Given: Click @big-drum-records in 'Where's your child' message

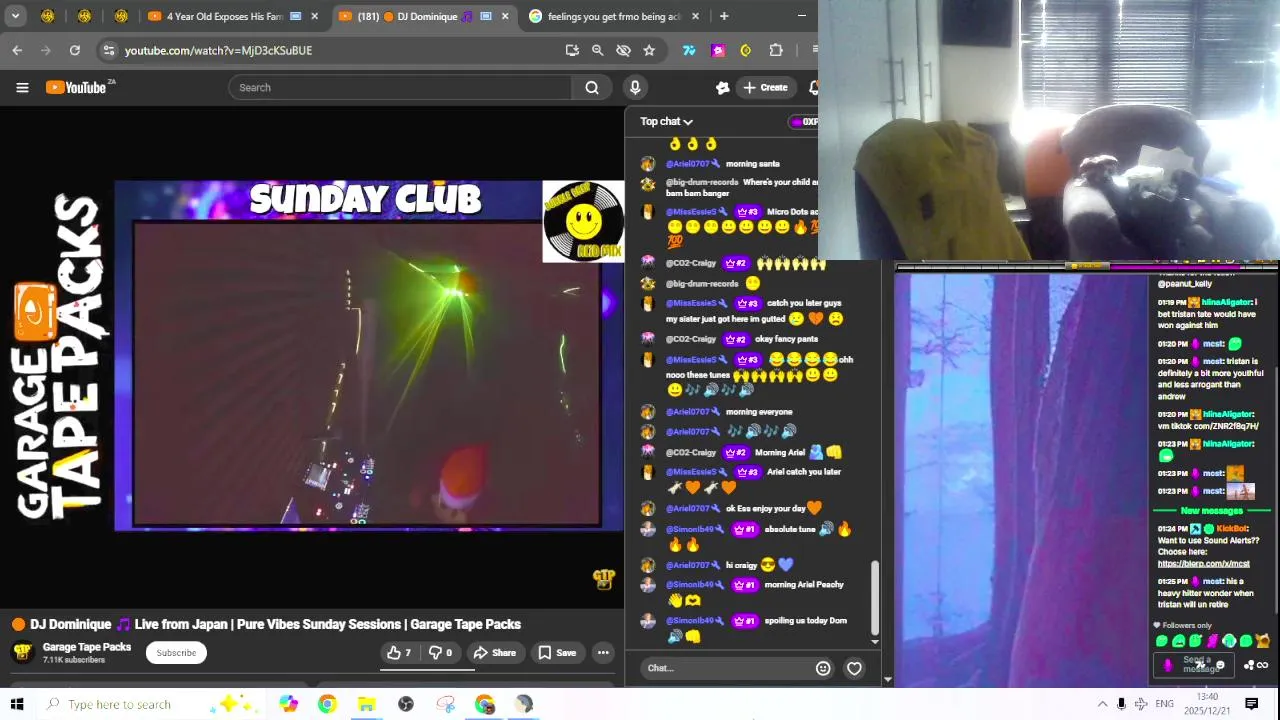Looking at the screenshot, I should (x=702, y=182).
